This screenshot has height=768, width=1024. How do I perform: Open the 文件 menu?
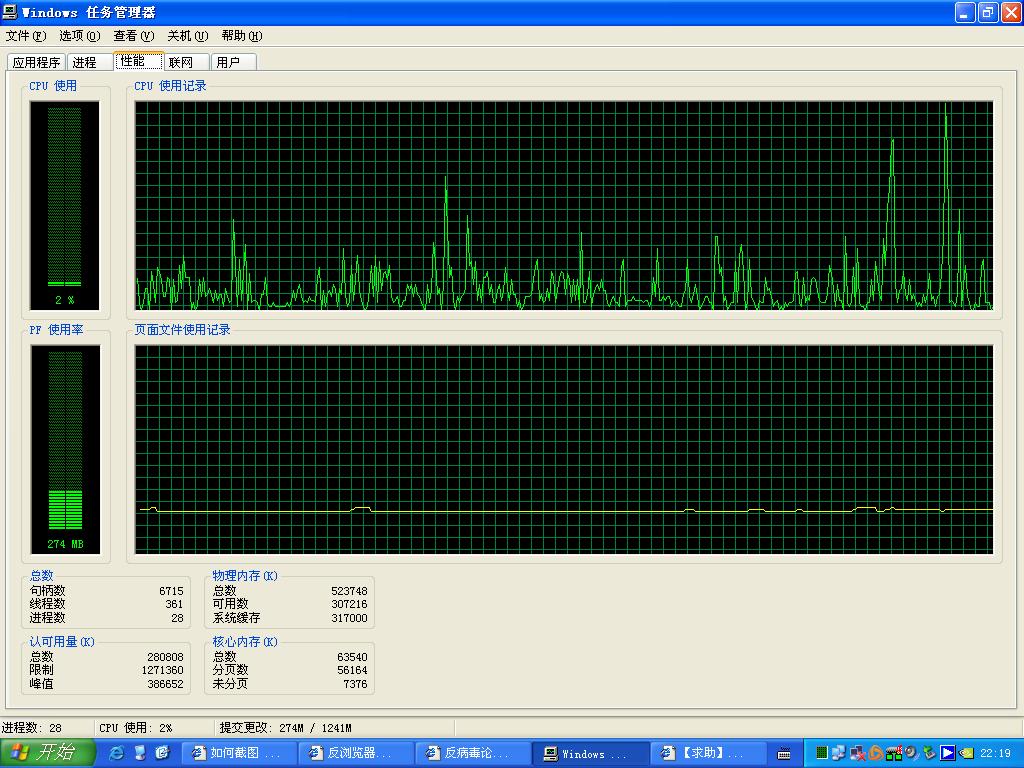pos(26,36)
